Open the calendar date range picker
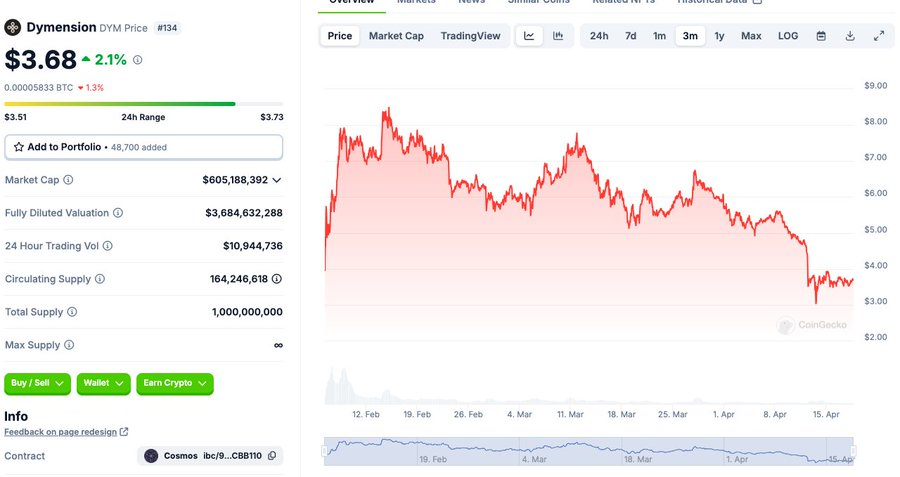The height and width of the screenshot is (477, 900). (x=821, y=36)
